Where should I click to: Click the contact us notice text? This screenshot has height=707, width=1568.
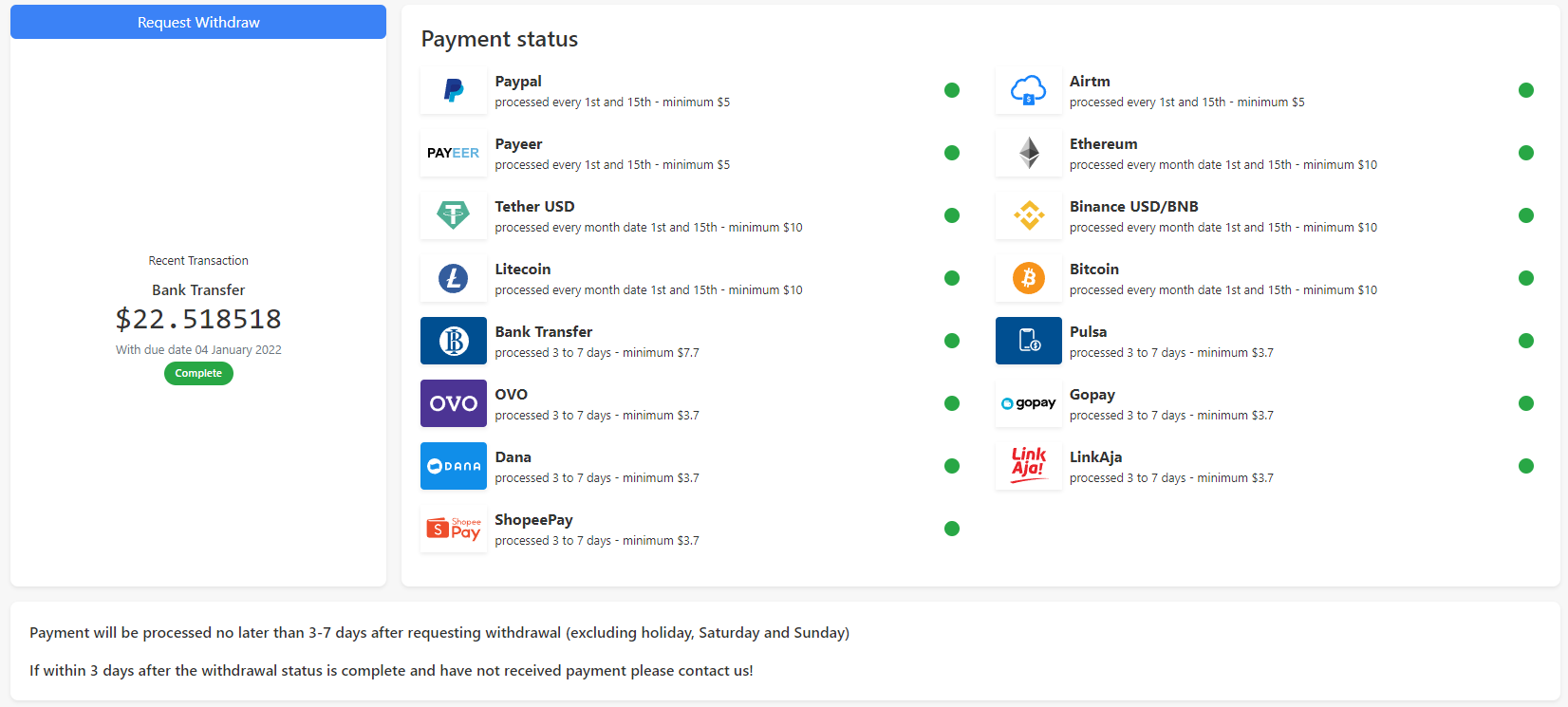click(391, 671)
